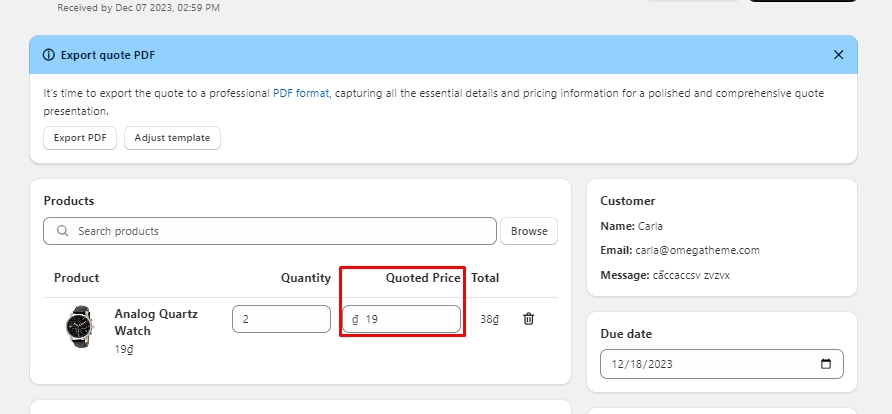Open the due date calendar picker icon
The width and height of the screenshot is (892, 414).
click(825, 364)
